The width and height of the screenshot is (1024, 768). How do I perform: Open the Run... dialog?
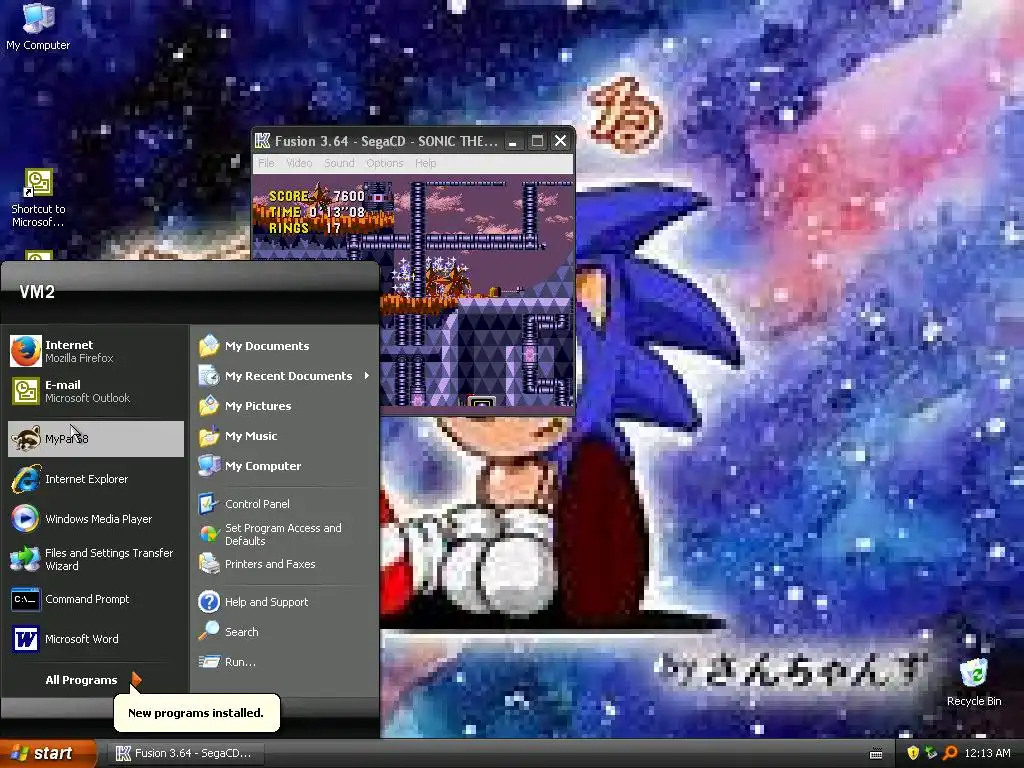[x=285, y=662]
